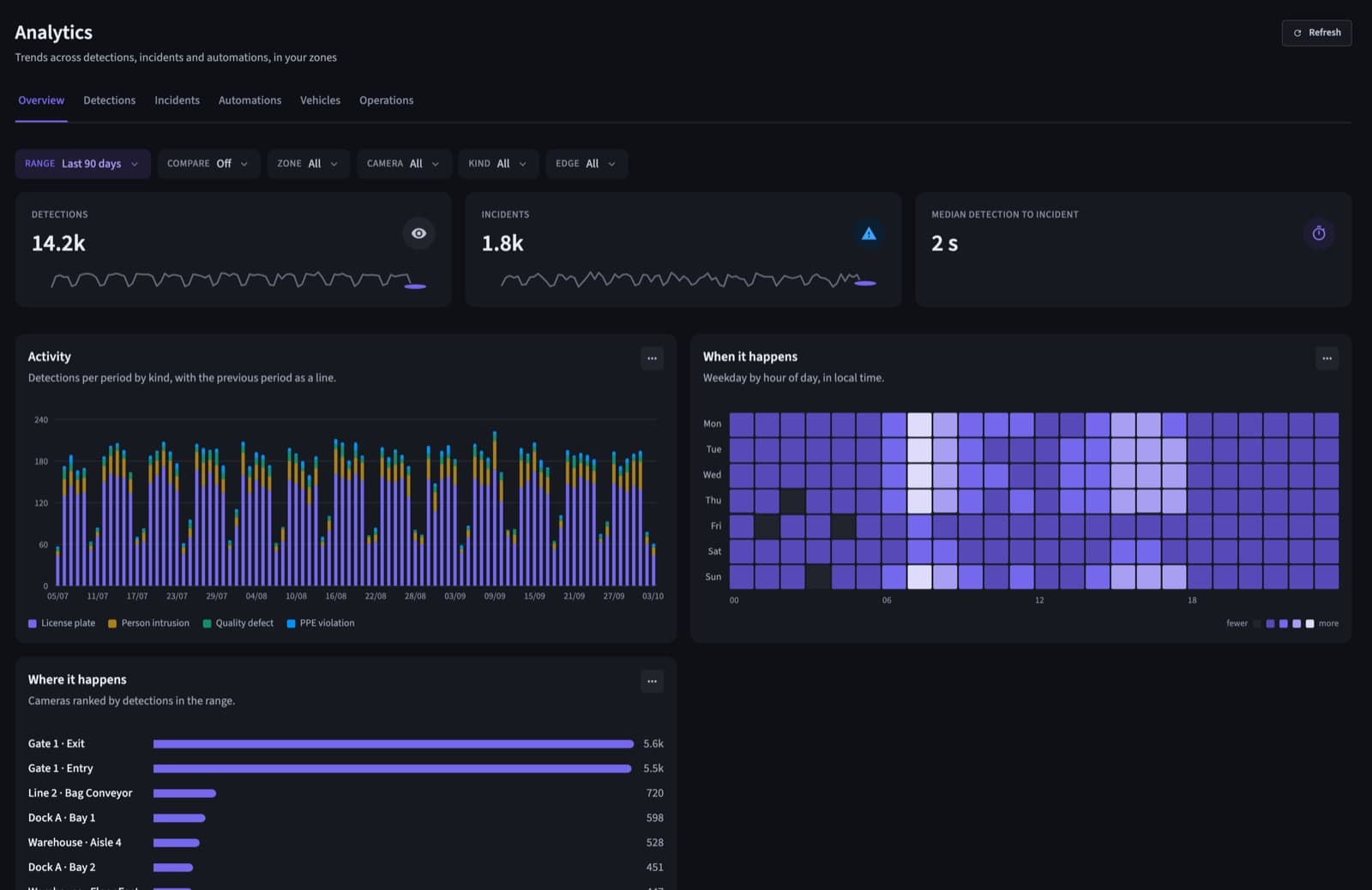Select the Overview tab

(41, 100)
